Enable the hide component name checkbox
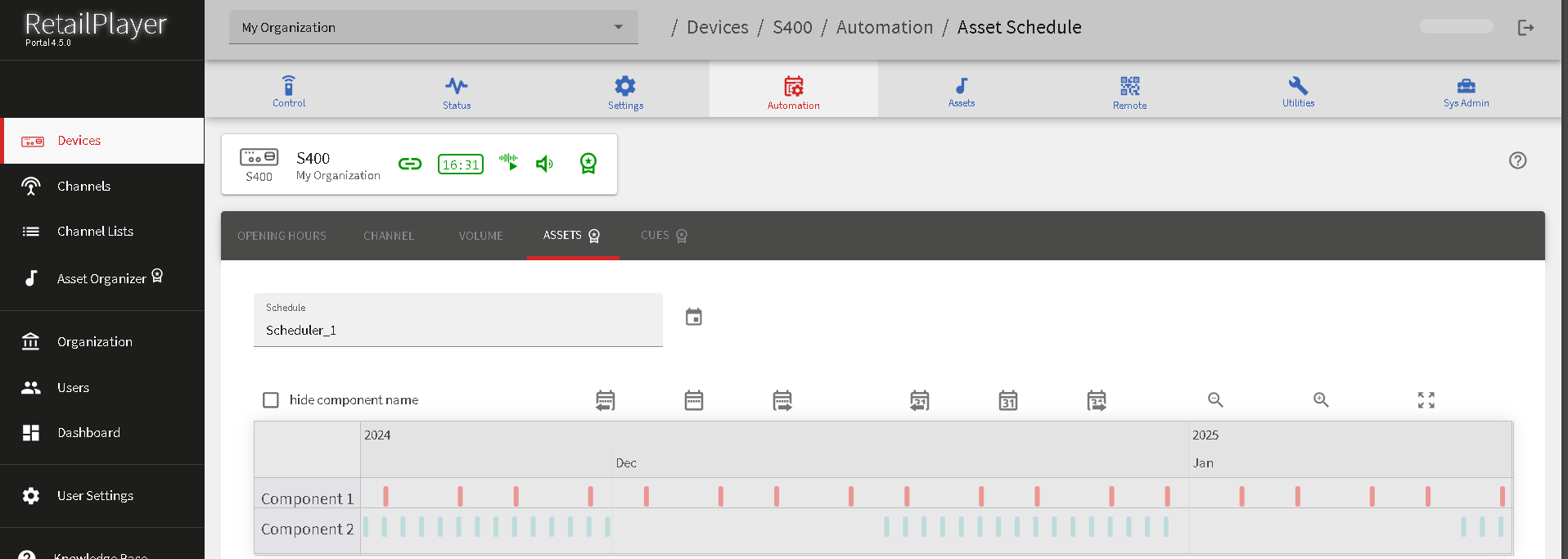 coord(271,400)
